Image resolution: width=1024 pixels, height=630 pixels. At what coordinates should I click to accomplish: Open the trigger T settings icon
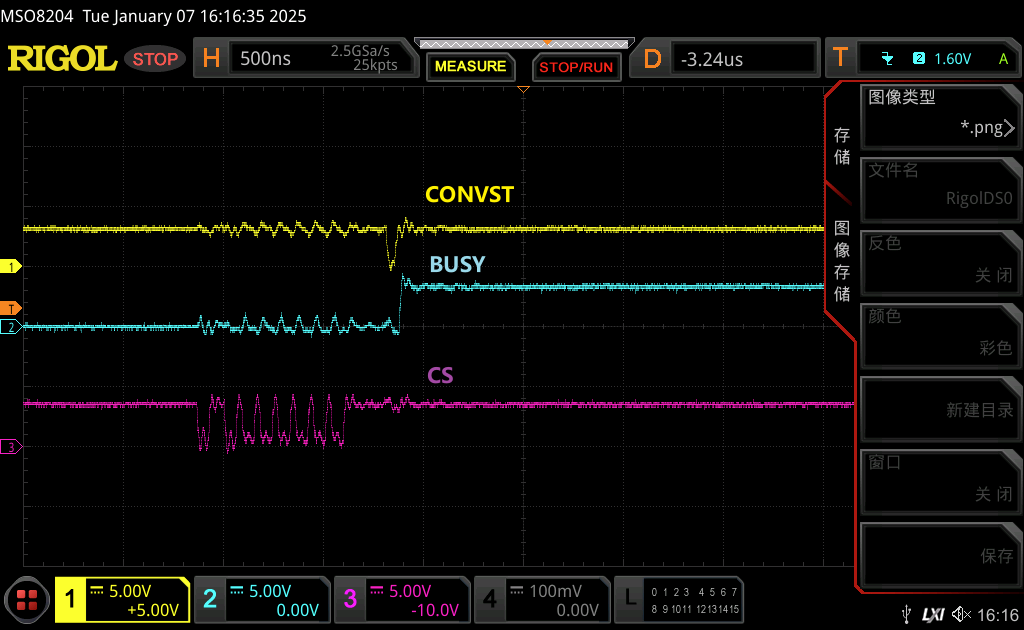(840, 59)
